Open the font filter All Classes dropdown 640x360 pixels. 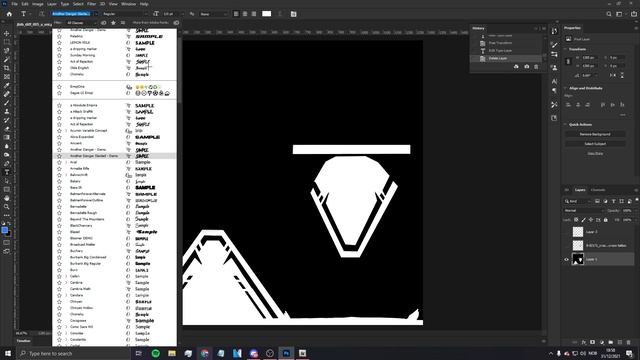(81, 23)
